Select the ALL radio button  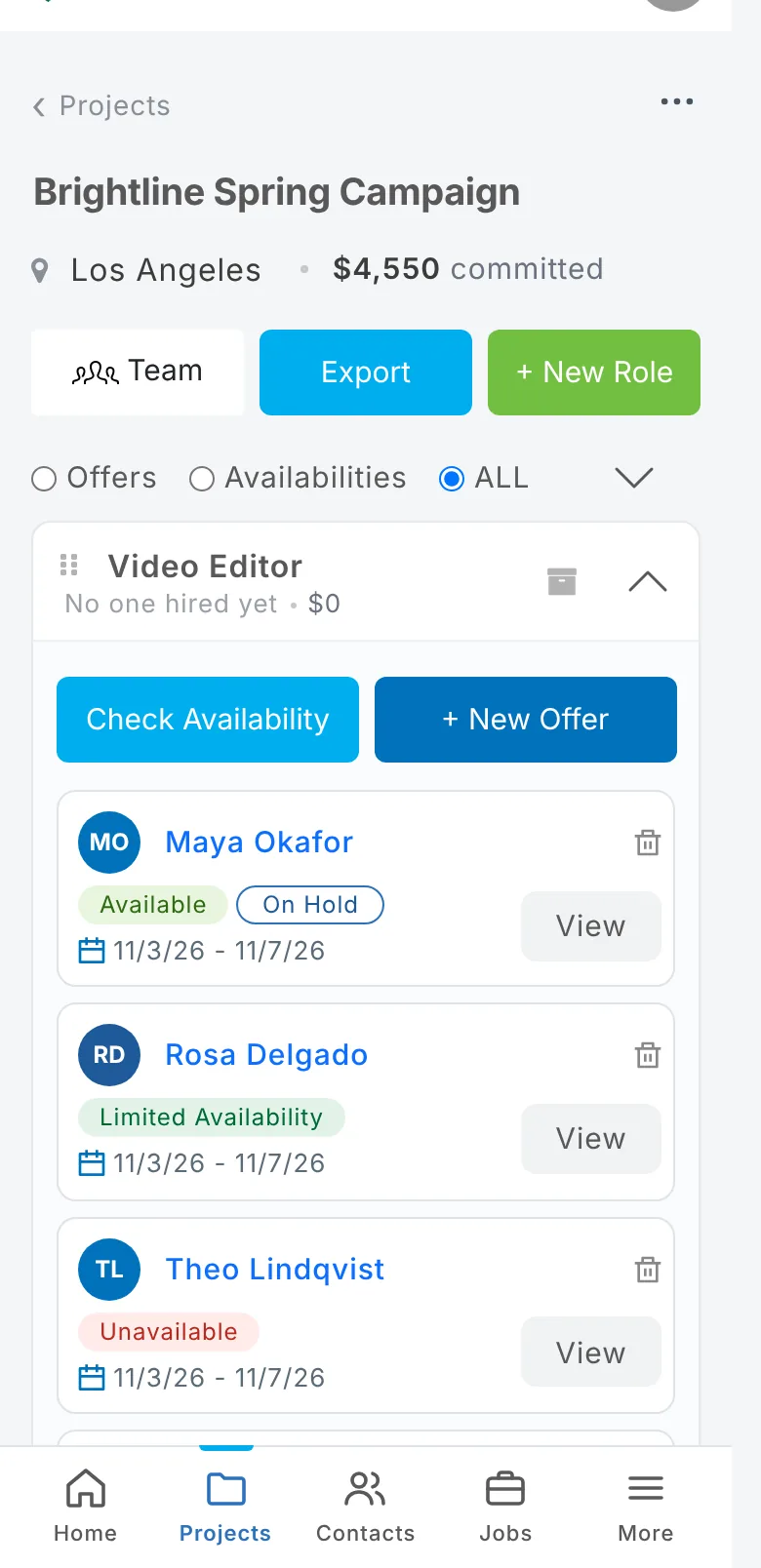pyautogui.click(x=452, y=479)
